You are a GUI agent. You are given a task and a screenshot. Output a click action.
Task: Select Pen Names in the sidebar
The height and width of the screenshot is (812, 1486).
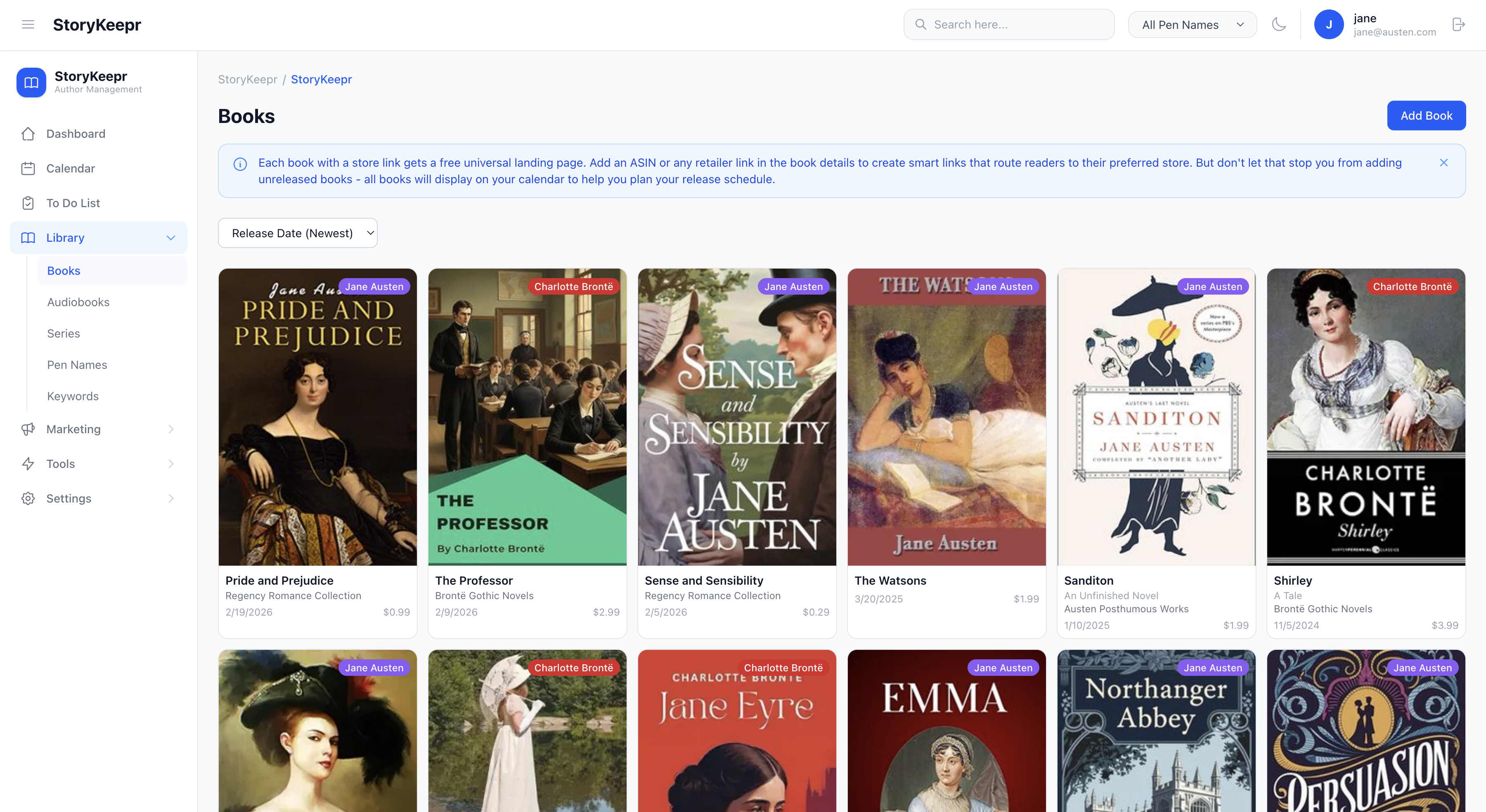pyautogui.click(x=77, y=364)
